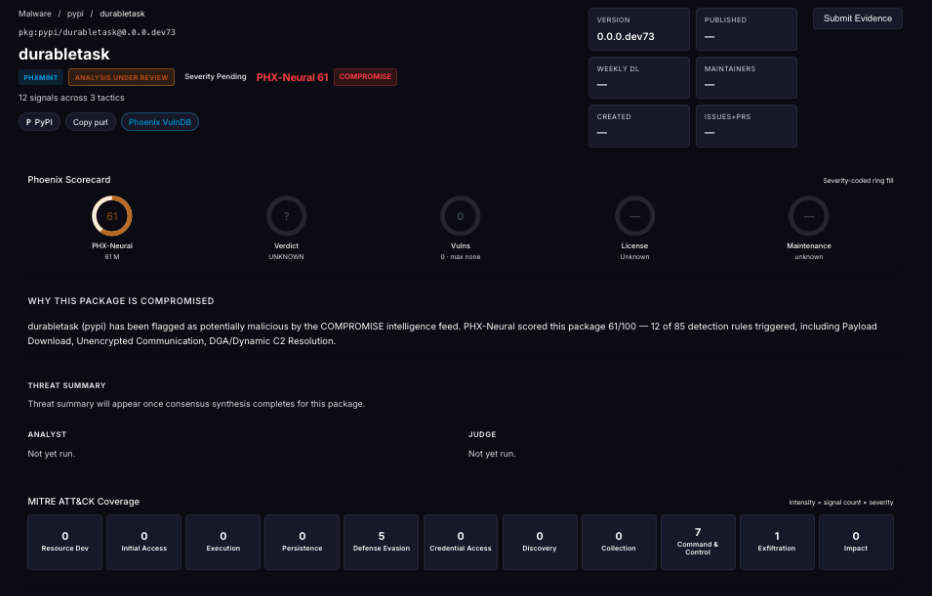932x596 pixels.
Task: Click the PHXMINT badge
Action: tap(40, 77)
